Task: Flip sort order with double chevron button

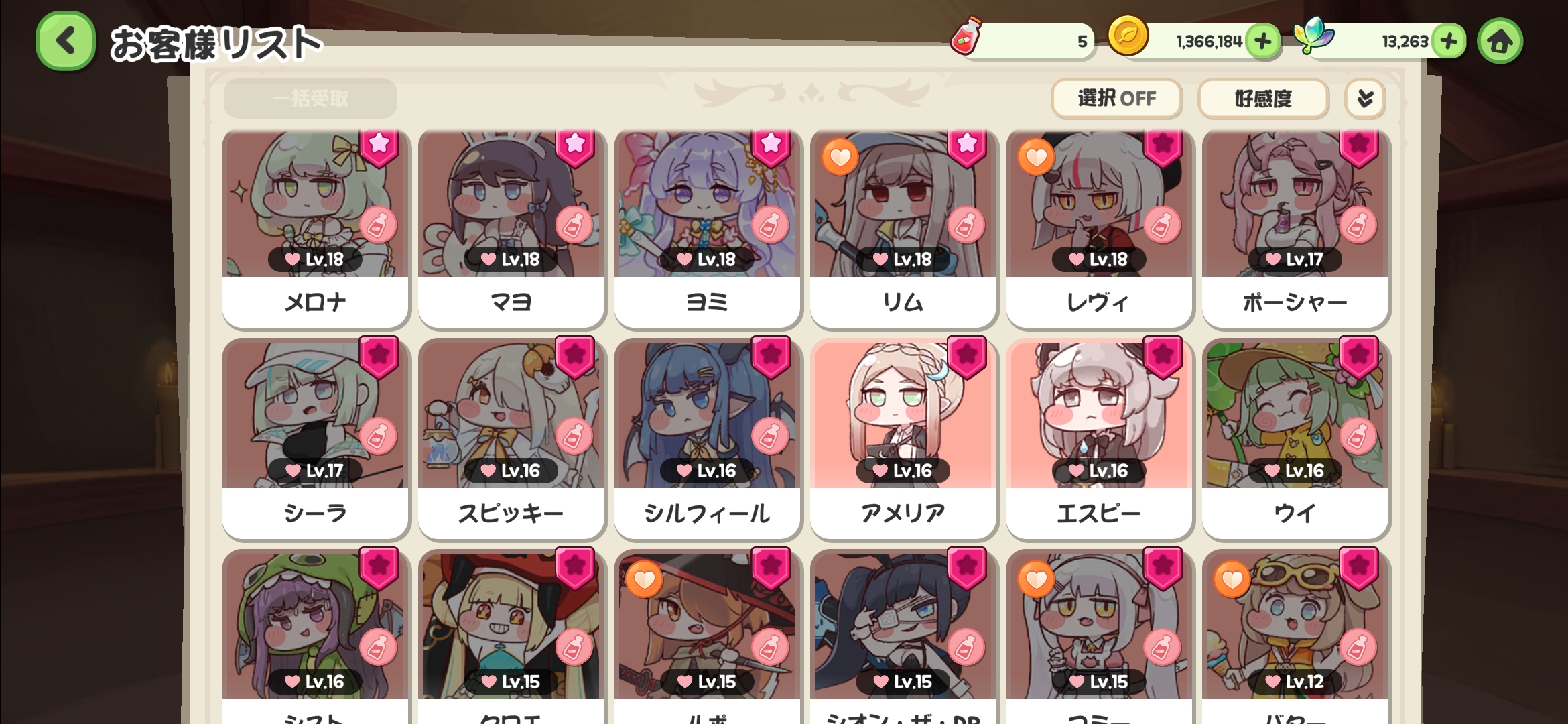Action: (1365, 99)
